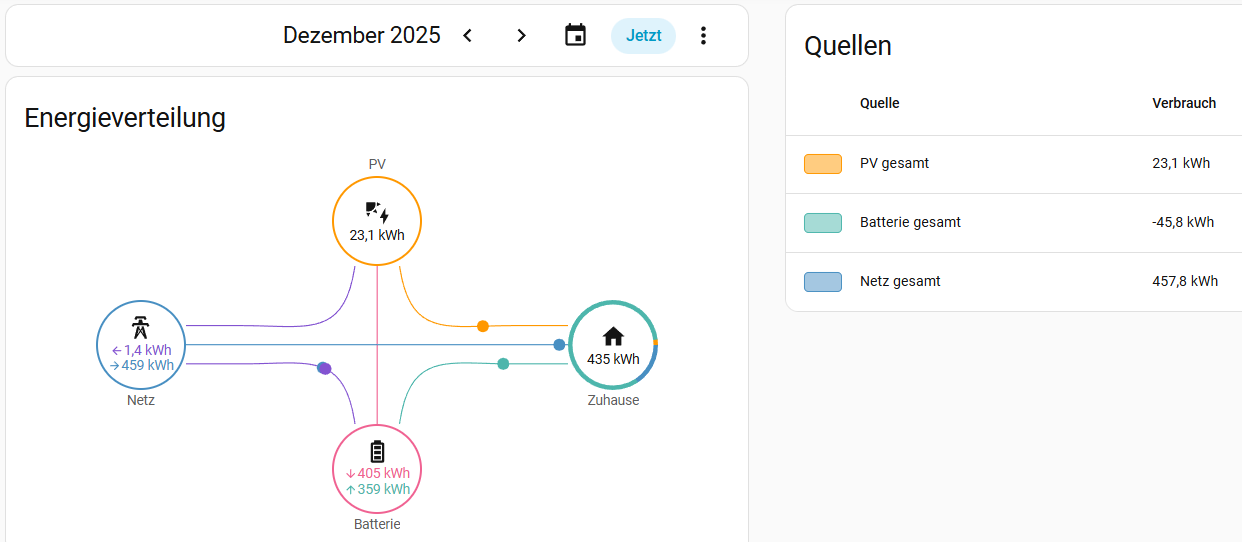The image size is (1242, 542).
Task: Go to the previous month
Action: click(x=467, y=36)
